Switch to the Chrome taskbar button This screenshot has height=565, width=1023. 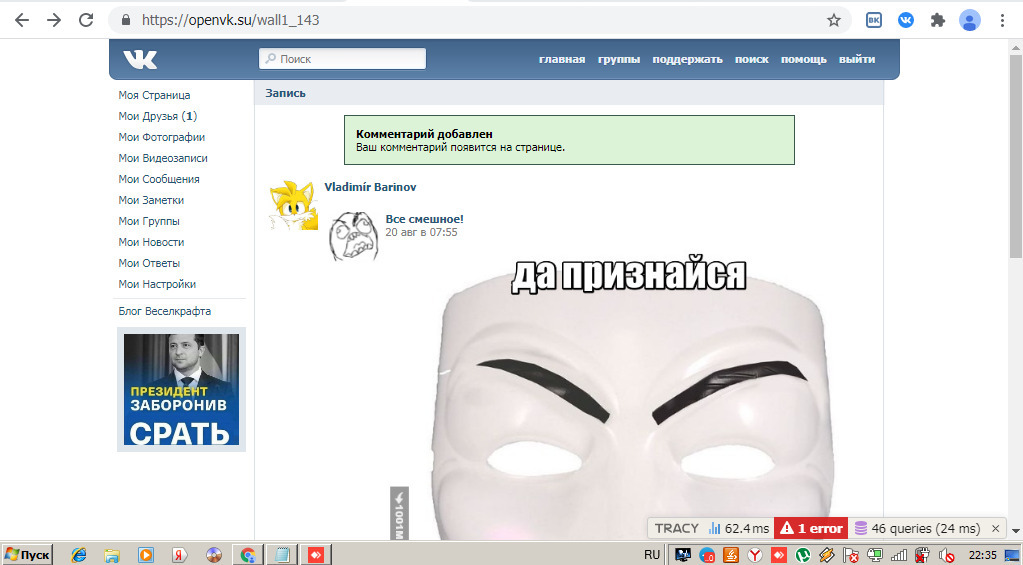[248, 555]
